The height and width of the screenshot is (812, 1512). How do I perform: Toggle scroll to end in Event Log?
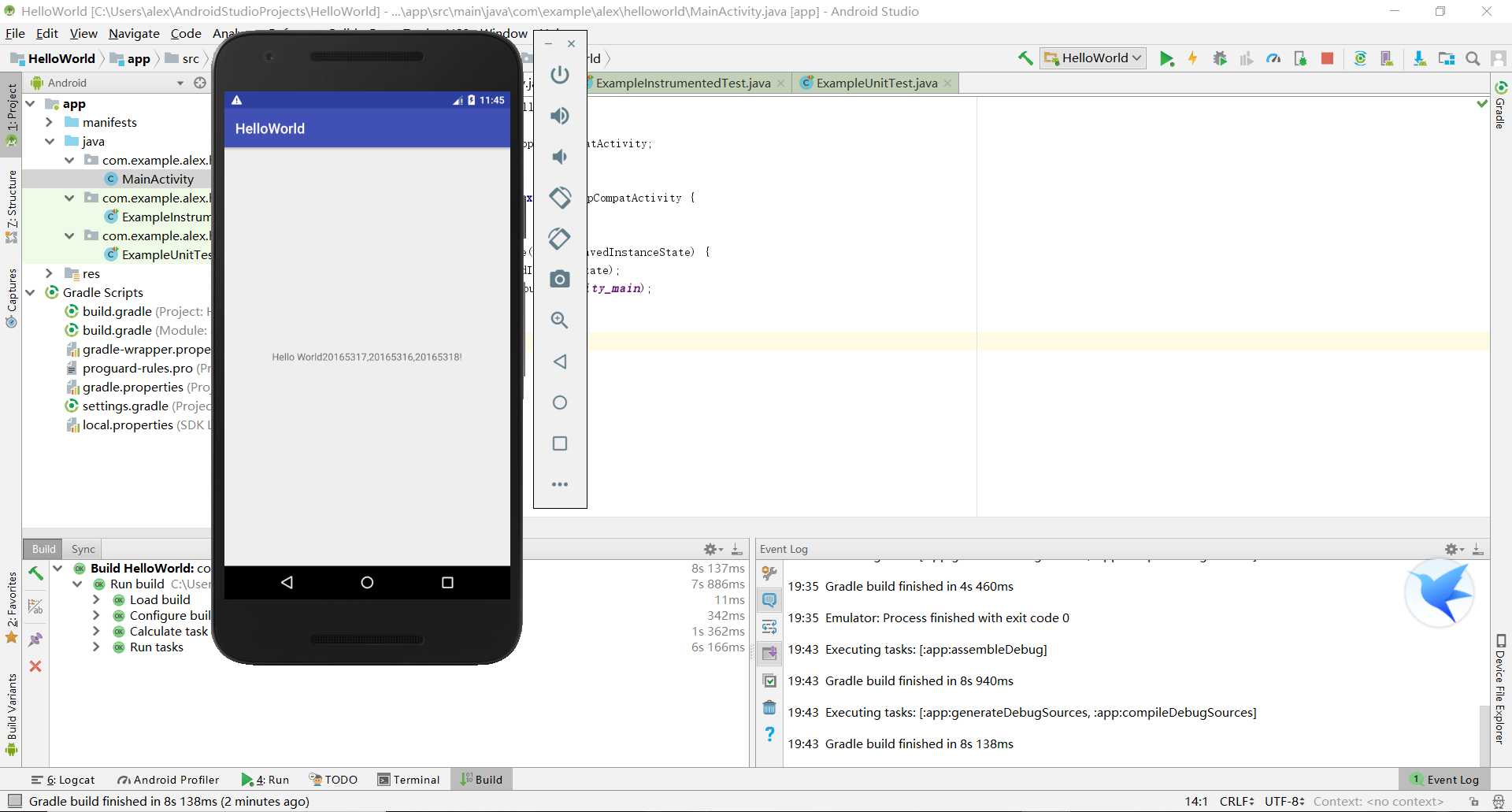(x=769, y=654)
